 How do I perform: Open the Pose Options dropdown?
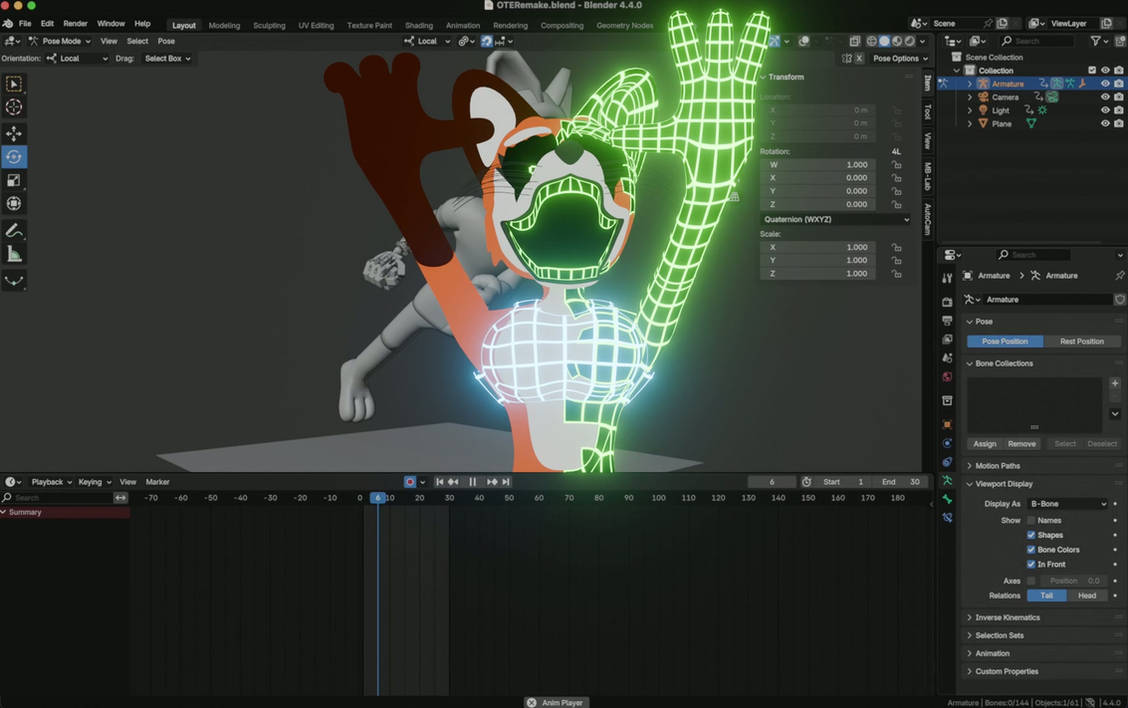(x=900, y=58)
